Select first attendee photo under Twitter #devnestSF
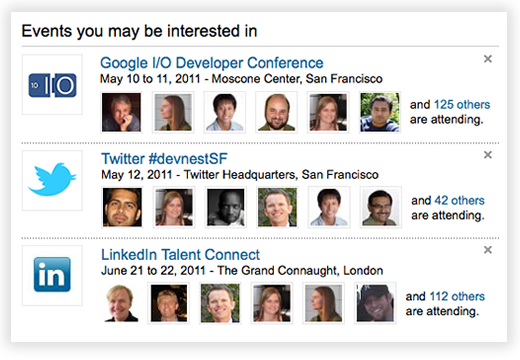The height and width of the screenshot is (360, 520). click(122, 207)
